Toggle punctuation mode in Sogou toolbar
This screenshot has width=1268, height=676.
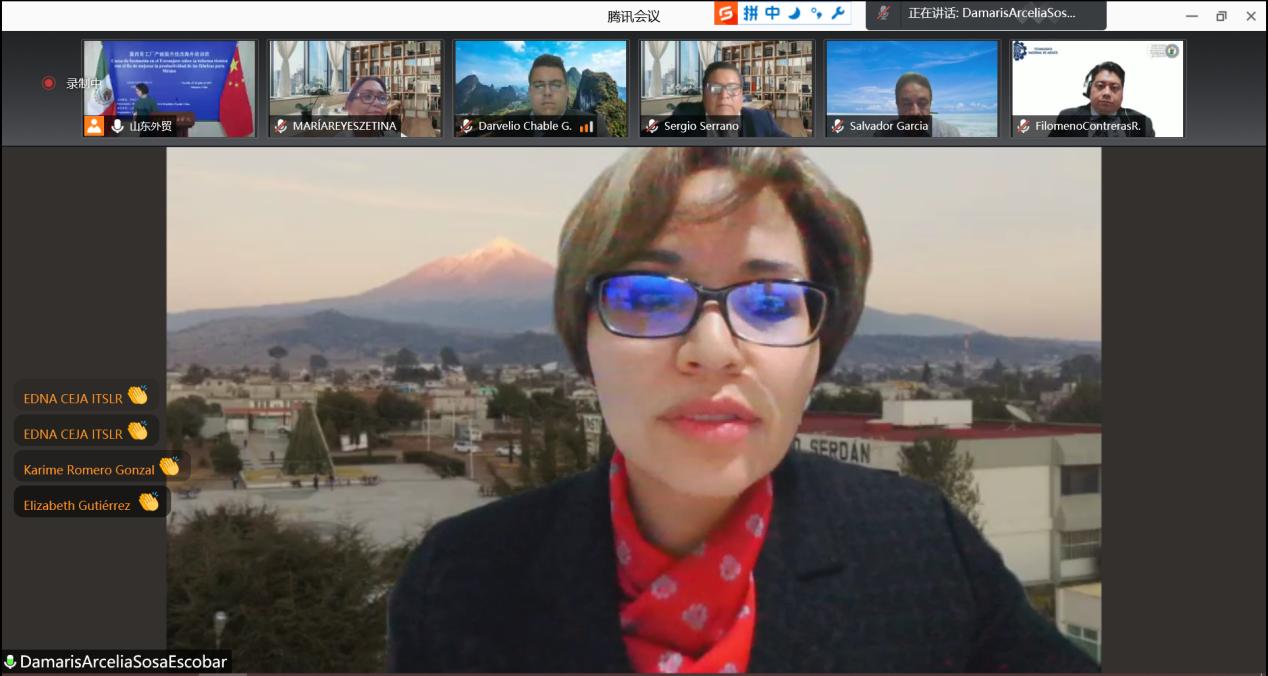(816, 13)
